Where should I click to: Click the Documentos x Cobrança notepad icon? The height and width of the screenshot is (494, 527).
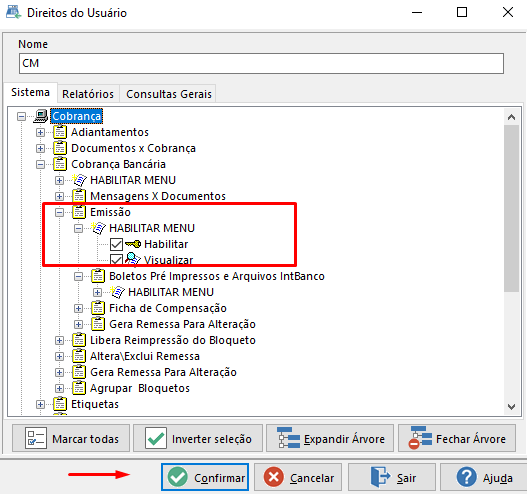click(60, 148)
